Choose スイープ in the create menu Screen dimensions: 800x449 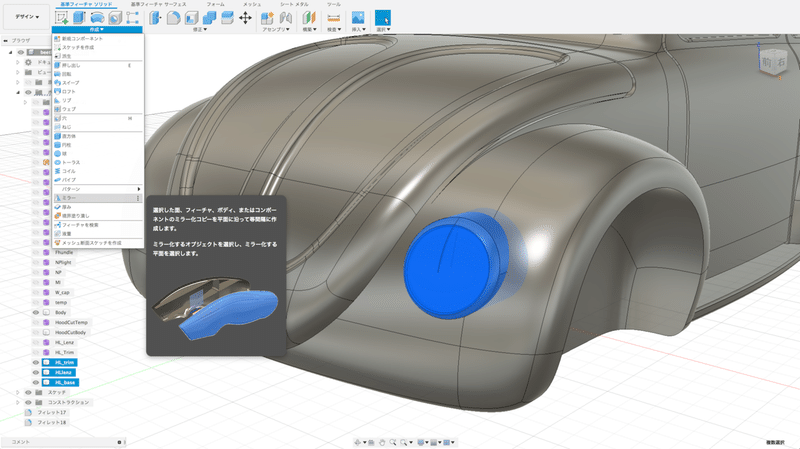pos(97,83)
